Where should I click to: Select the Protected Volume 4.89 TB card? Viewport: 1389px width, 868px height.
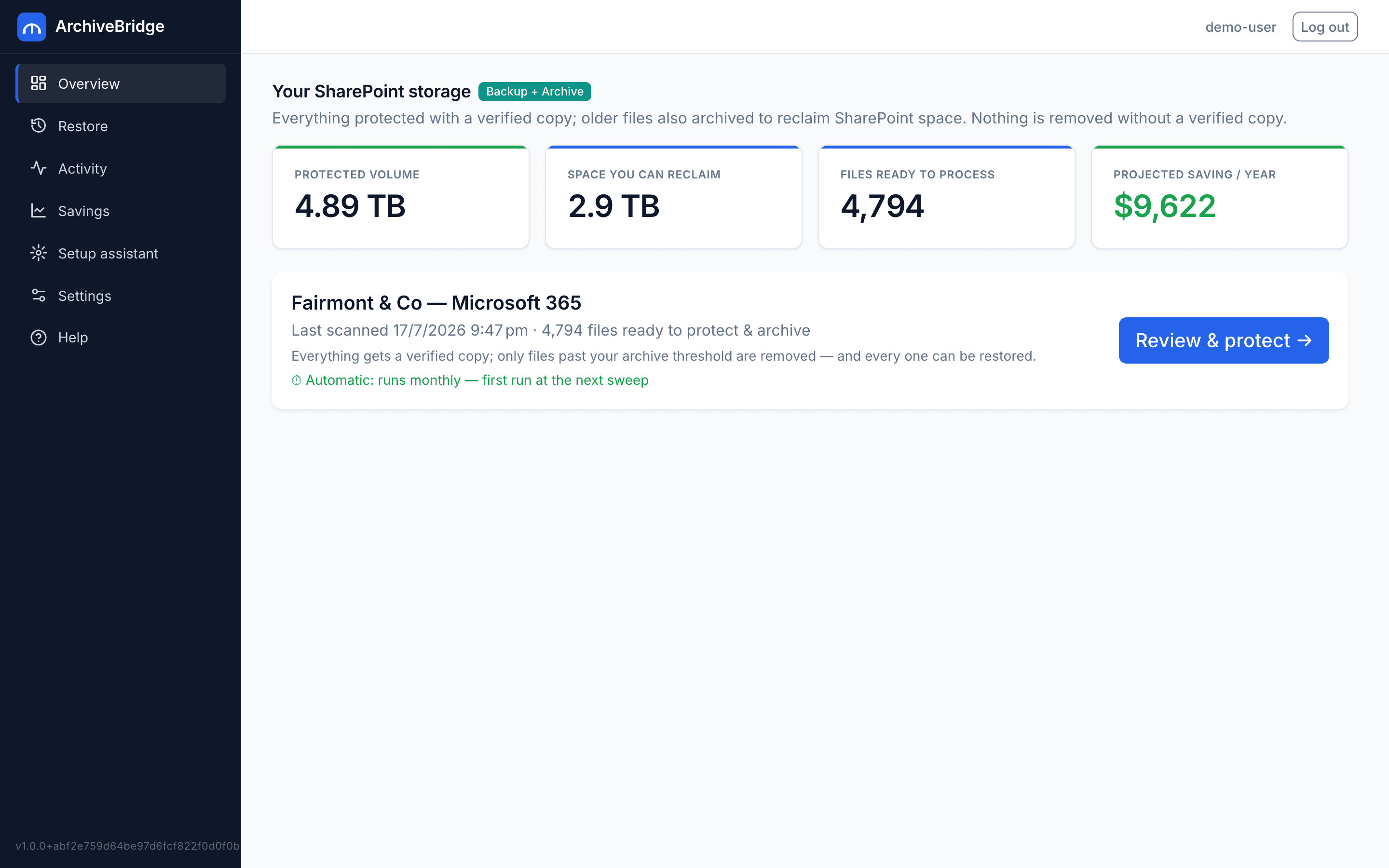click(401, 197)
